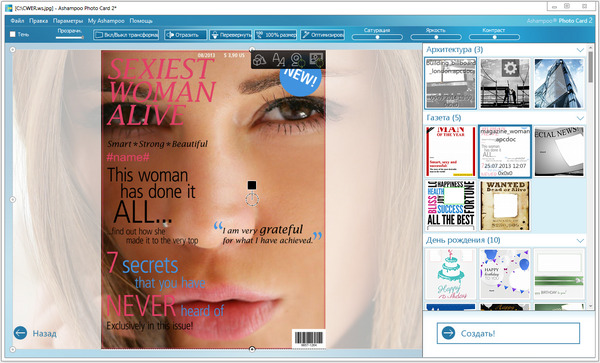Open the Файл menu

click(x=17, y=21)
